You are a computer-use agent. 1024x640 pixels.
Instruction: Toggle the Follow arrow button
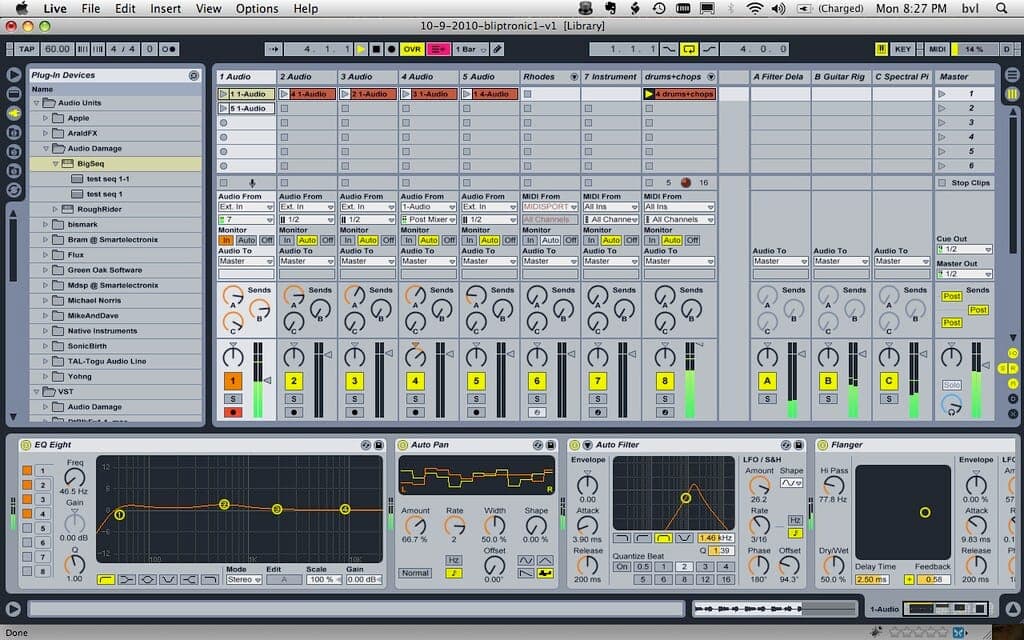[x=274, y=49]
